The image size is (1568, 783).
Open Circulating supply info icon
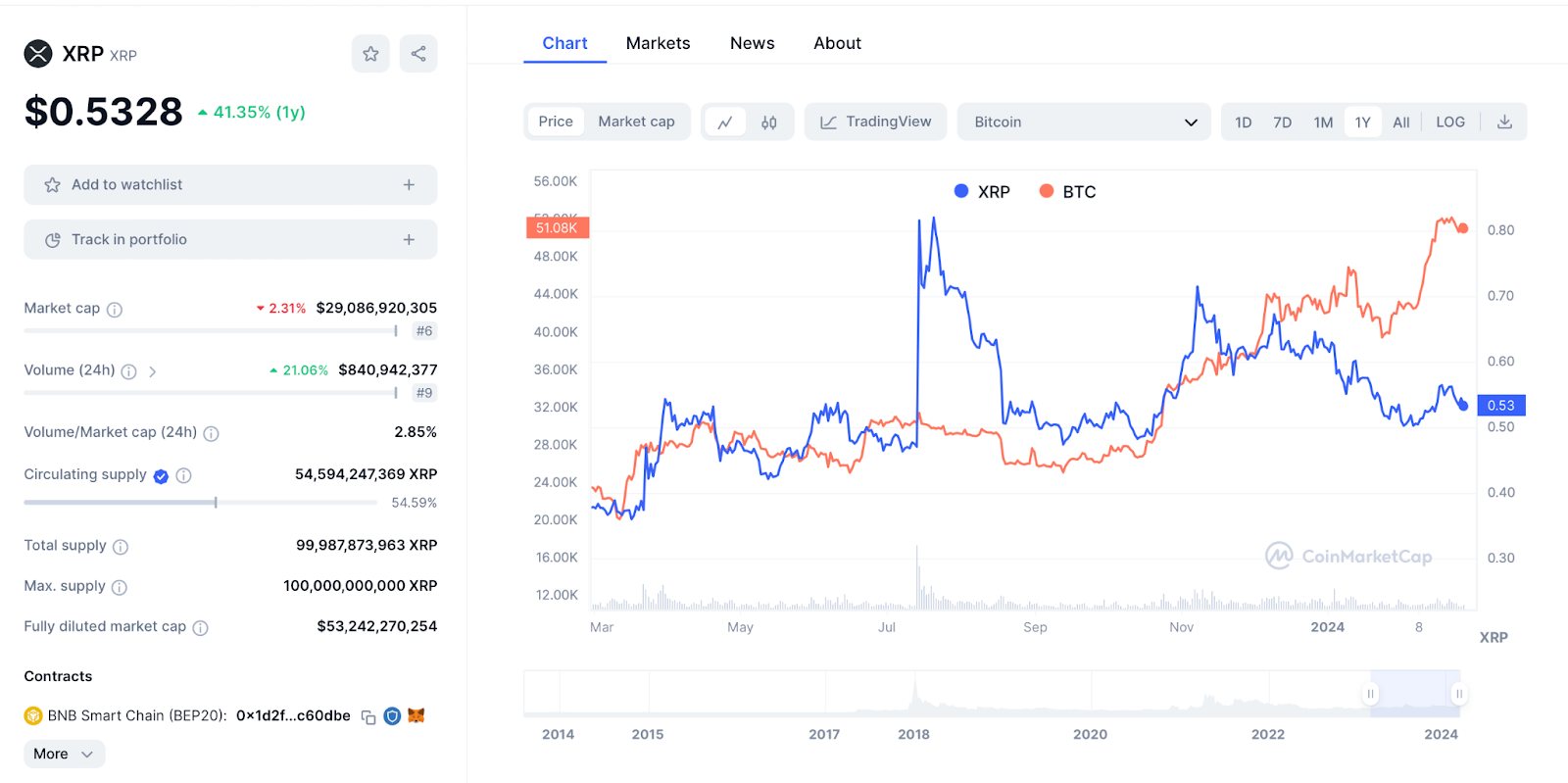point(183,475)
